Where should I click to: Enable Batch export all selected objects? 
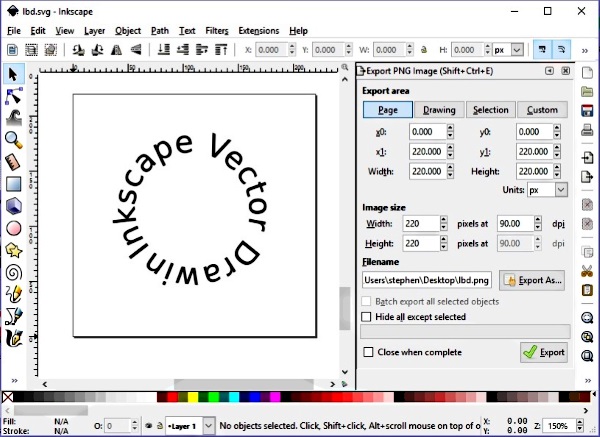tap(366, 301)
